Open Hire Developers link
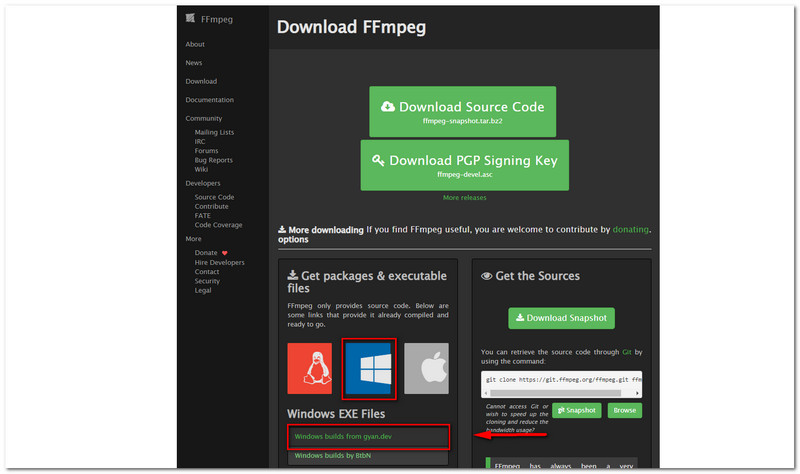The image size is (800, 474). pyautogui.click(x=219, y=263)
